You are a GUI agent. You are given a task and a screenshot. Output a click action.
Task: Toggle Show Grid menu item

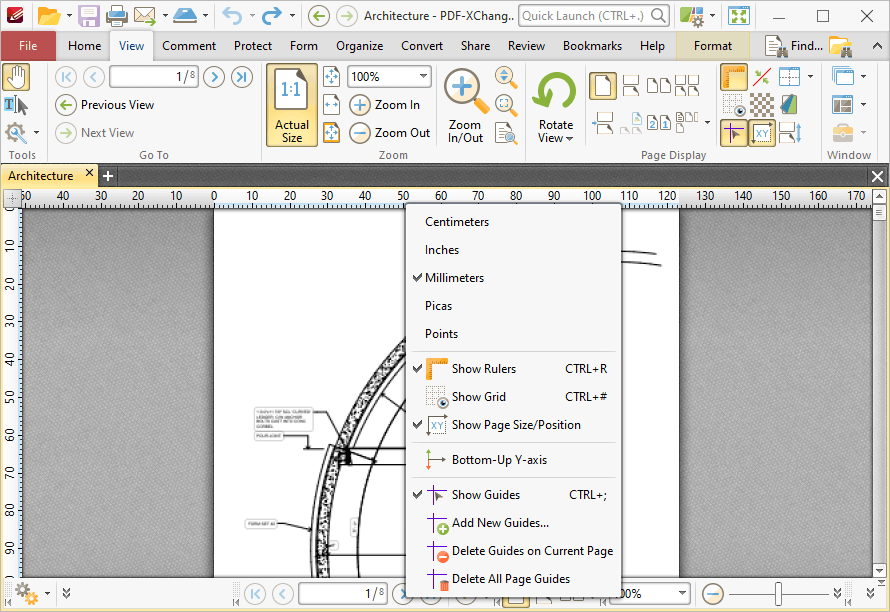click(x=514, y=397)
